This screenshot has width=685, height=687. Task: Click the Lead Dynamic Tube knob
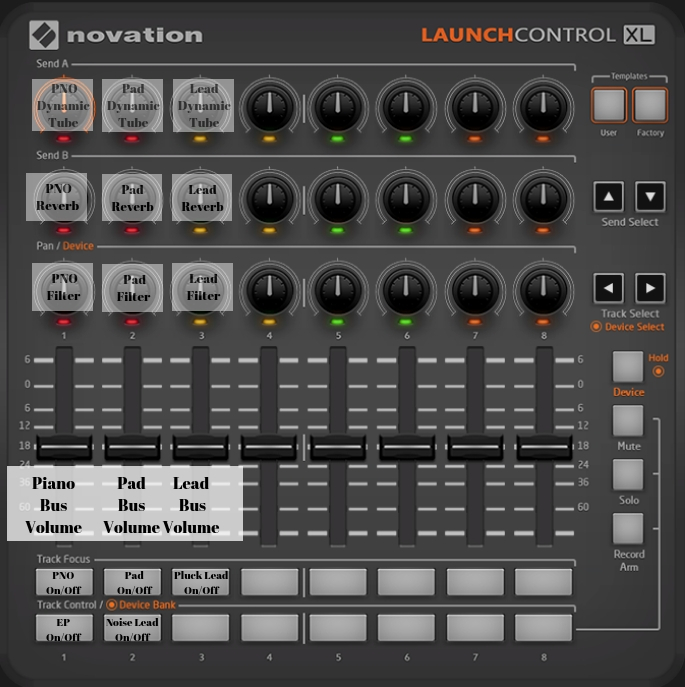(201, 107)
